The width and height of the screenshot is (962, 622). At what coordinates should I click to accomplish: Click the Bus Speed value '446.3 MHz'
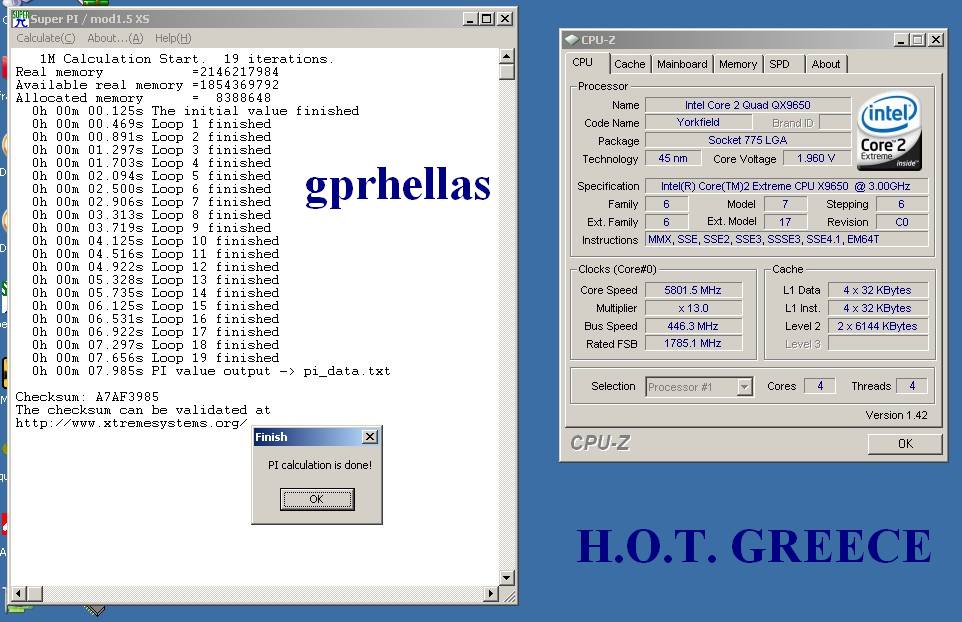(693, 326)
